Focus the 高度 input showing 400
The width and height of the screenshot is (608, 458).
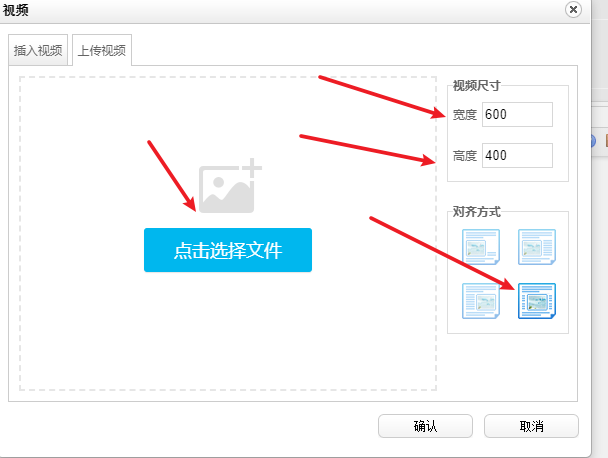coord(516,155)
